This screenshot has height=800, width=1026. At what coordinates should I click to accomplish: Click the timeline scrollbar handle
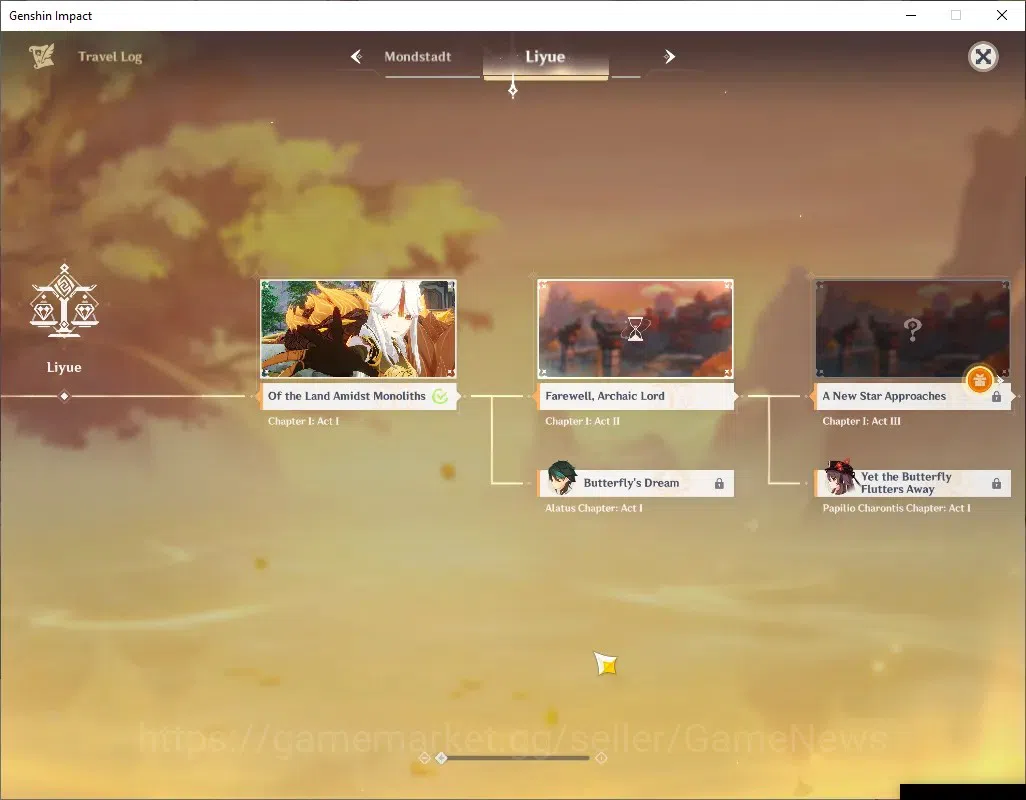[x=442, y=757]
